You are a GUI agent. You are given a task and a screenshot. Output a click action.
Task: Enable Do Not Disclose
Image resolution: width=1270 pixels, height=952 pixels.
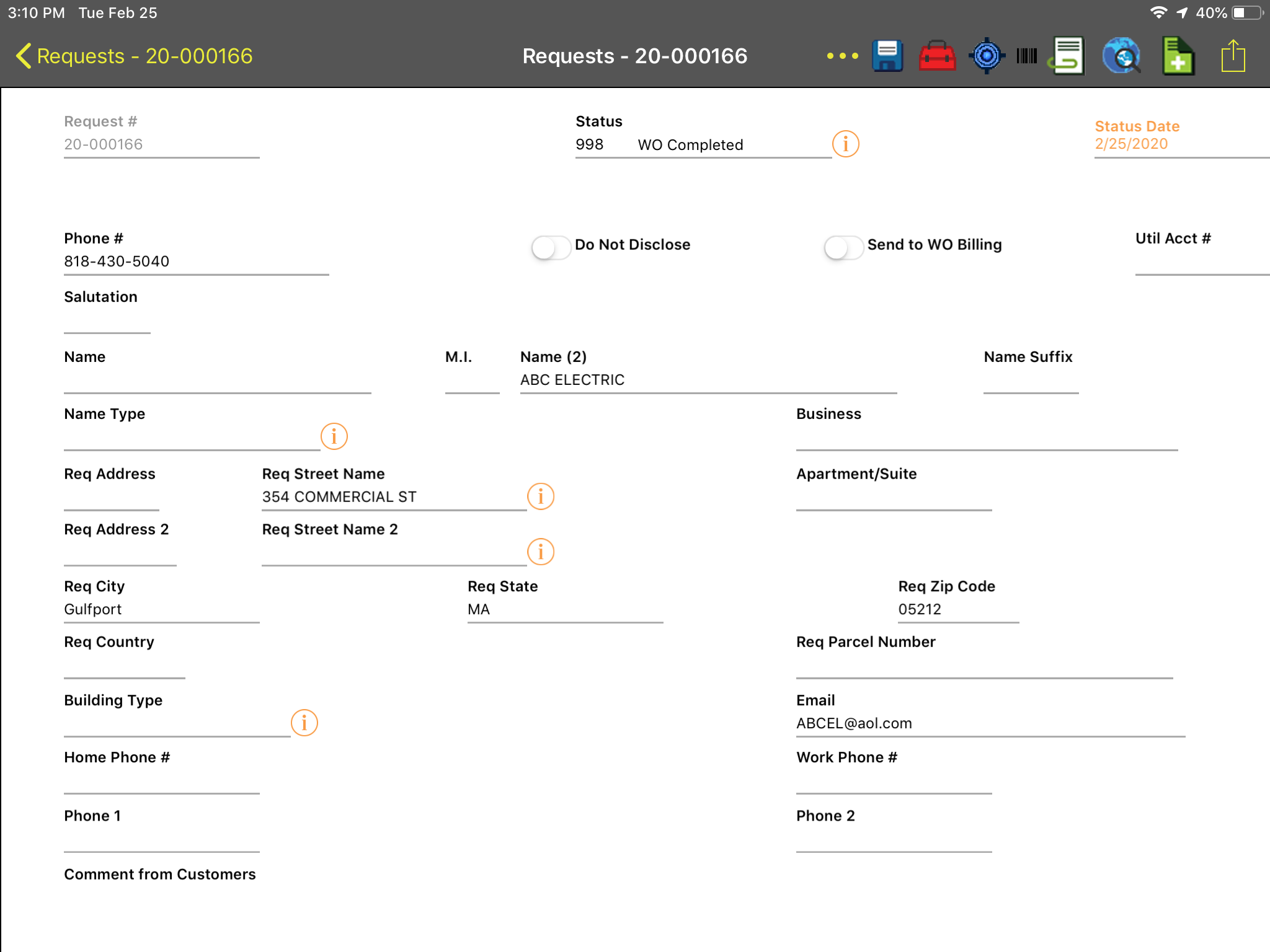(551, 247)
